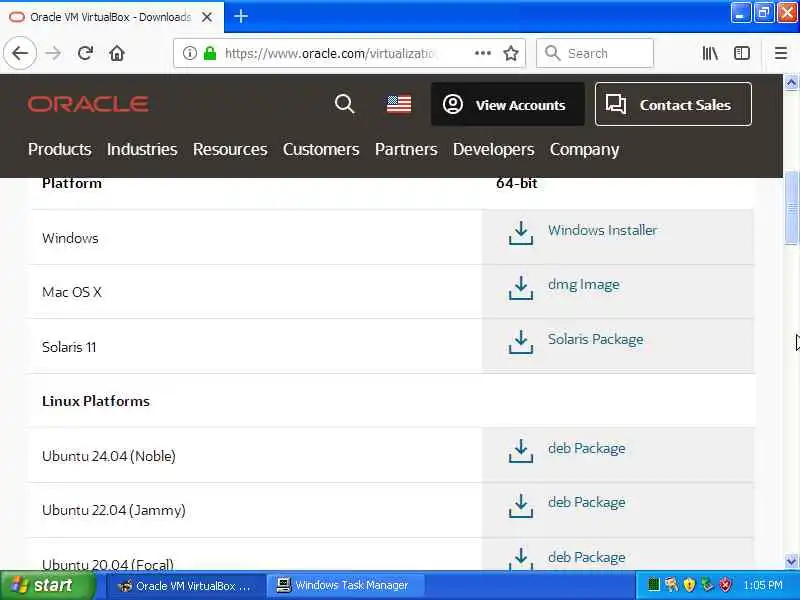Screen dimensions: 800x600
Task: Open the Solaris Package download link
Action: pyautogui.click(x=595, y=339)
